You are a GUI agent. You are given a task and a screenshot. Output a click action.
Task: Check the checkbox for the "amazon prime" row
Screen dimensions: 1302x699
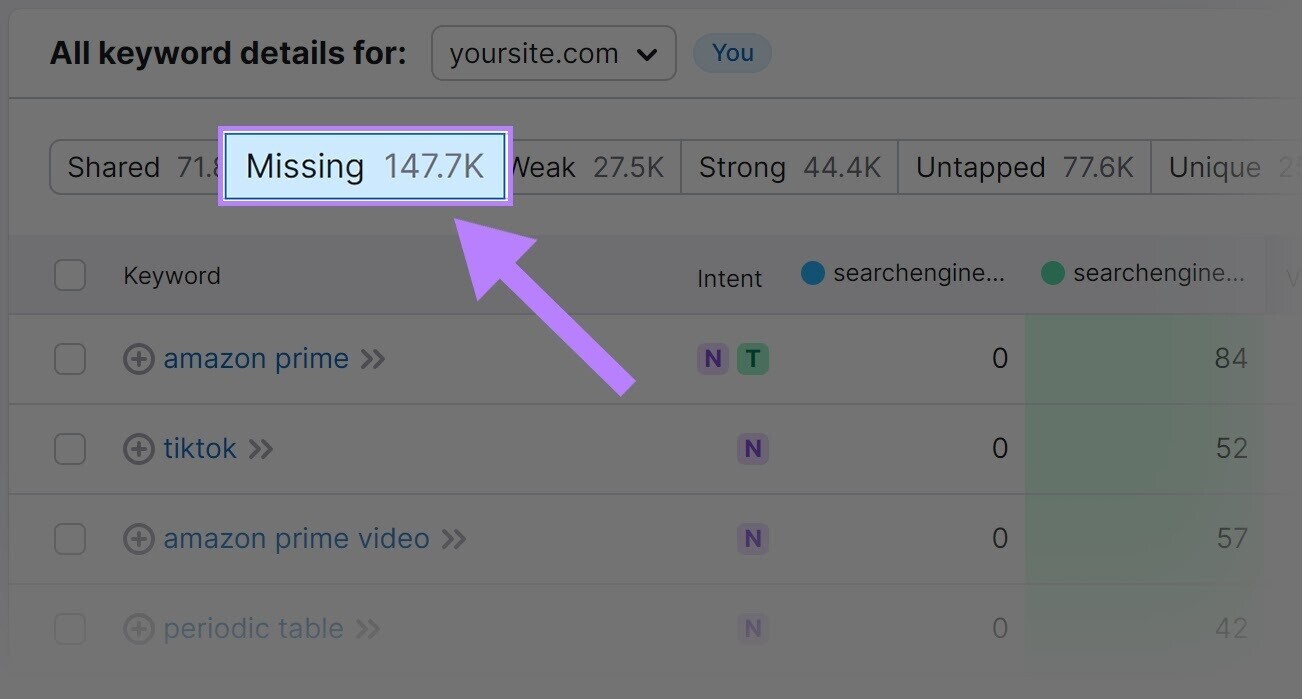click(x=69, y=358)
